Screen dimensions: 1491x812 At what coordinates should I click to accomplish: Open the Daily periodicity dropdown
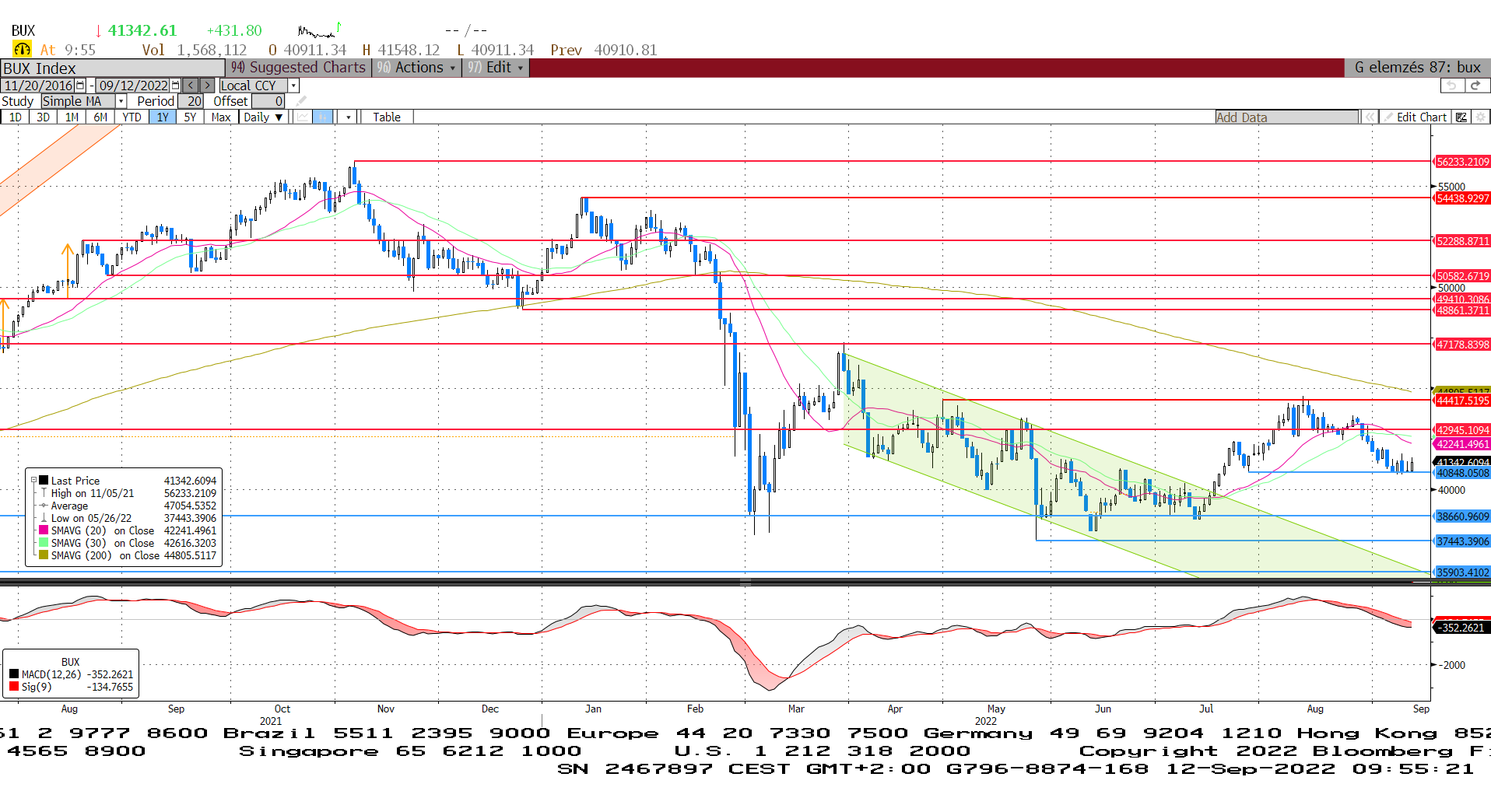(263, 117)
